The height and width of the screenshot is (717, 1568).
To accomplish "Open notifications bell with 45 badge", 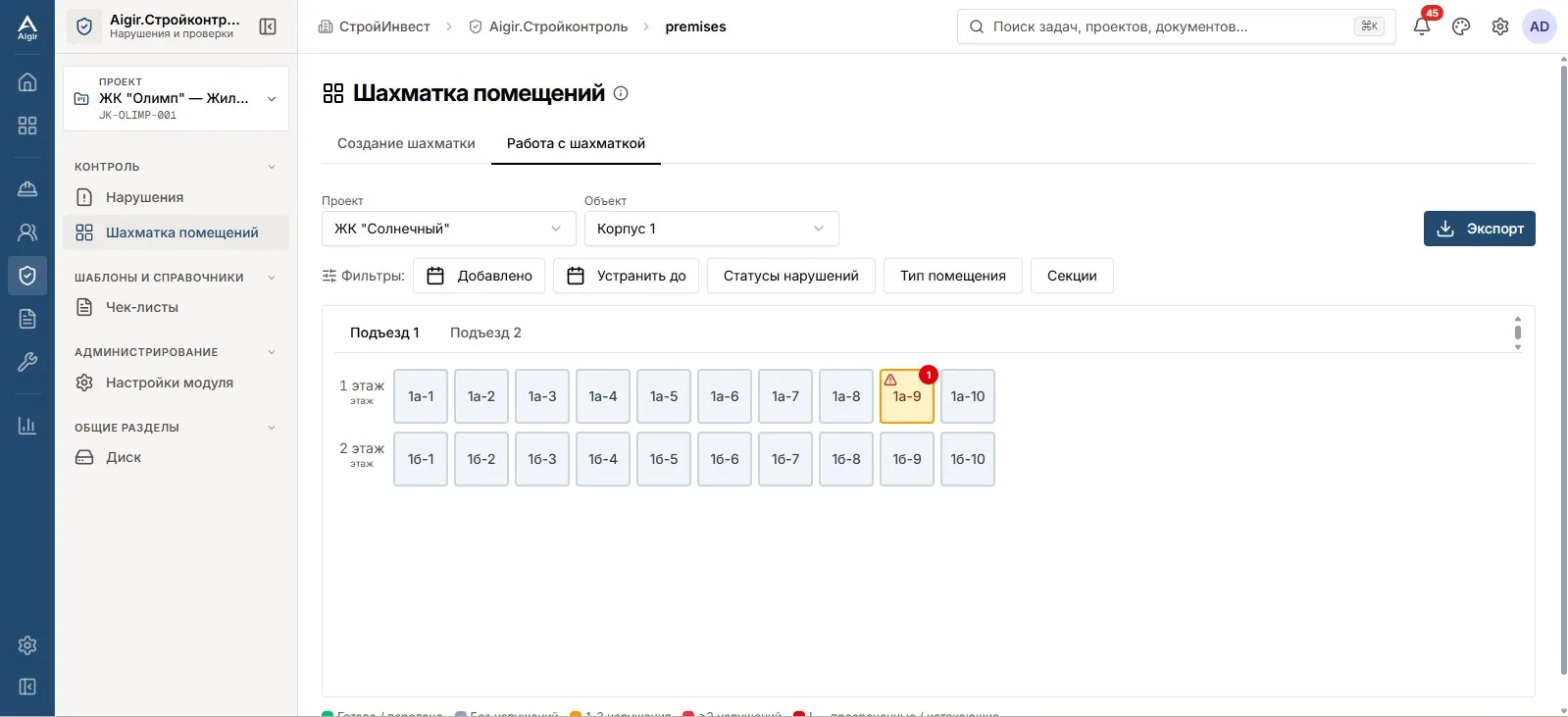I will [1422, 26].
